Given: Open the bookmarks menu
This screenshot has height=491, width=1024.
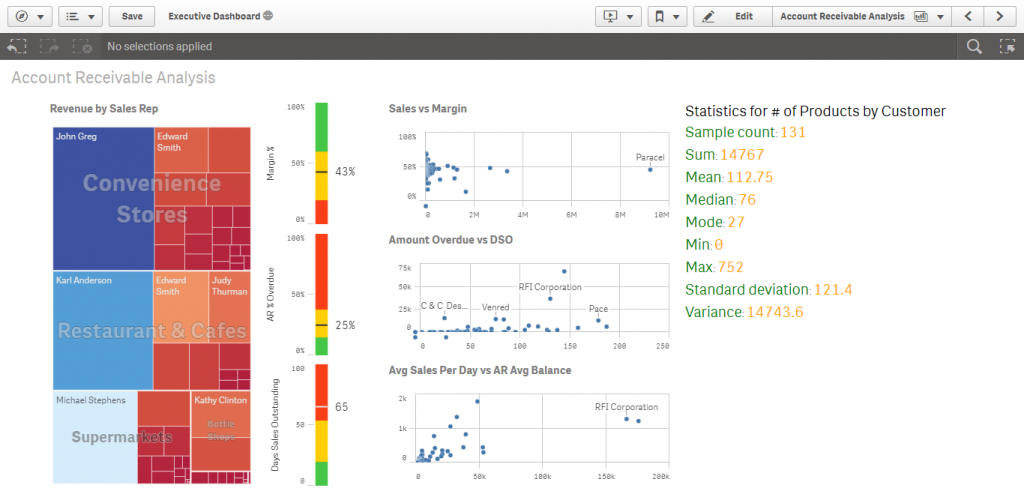Looking at the screenshot, I should point(666,16).
